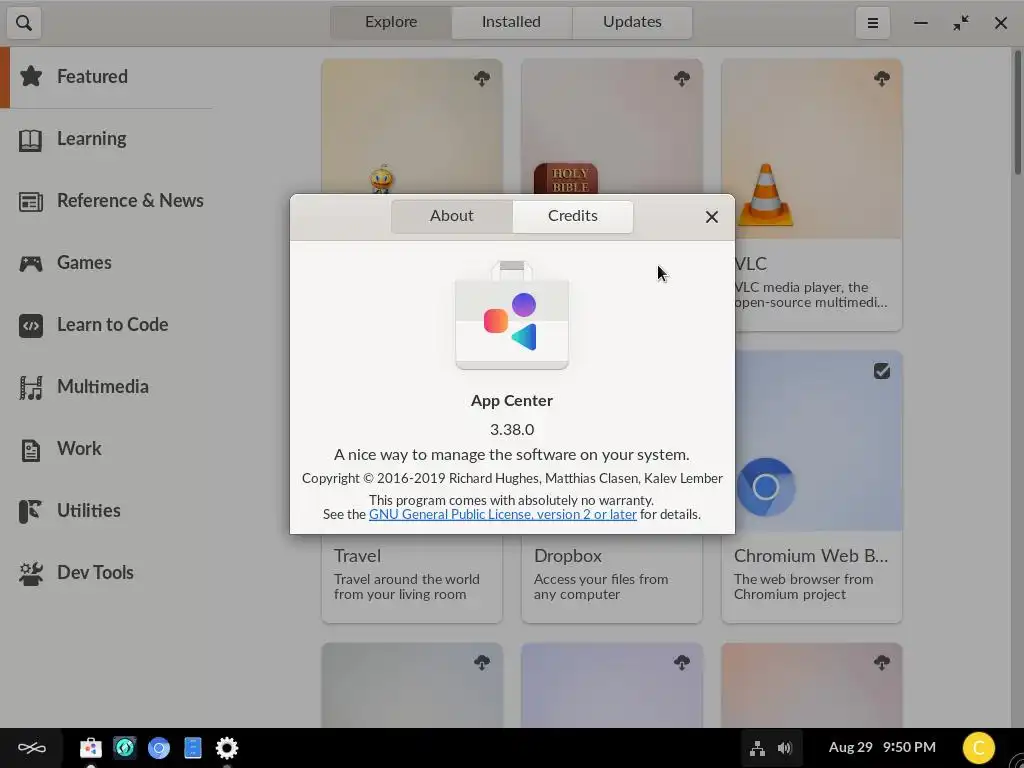Open App Center from the taskbar
Image resolution: width=1024 pixels, height=768 pixels.
(x=91, y=748)
